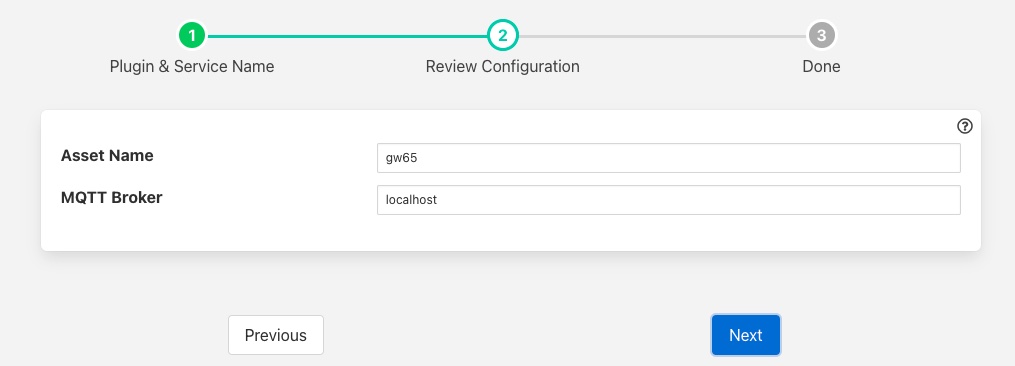Click the step 2 circle indicator
The width and height of the screenshot is (1015, 366).
click(x=502, y=36)
